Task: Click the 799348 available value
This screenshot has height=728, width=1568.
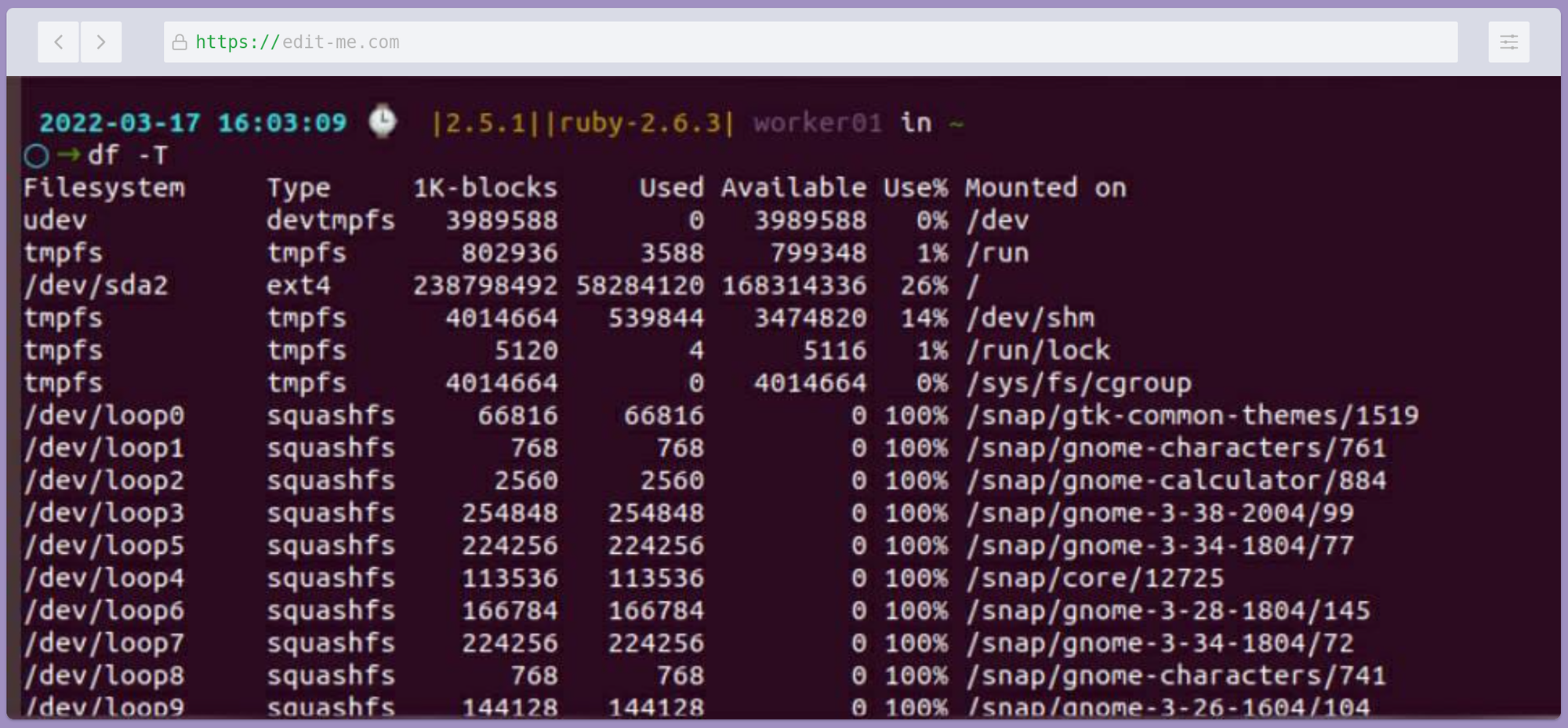Action: click(818, 253)
